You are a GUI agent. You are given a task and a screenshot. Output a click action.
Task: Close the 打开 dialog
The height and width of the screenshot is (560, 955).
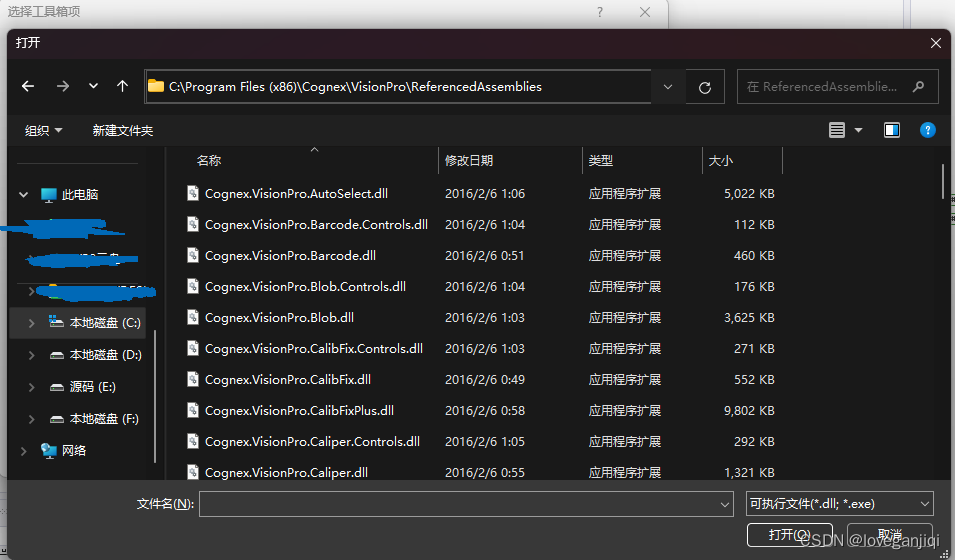[x=936, y=43]
